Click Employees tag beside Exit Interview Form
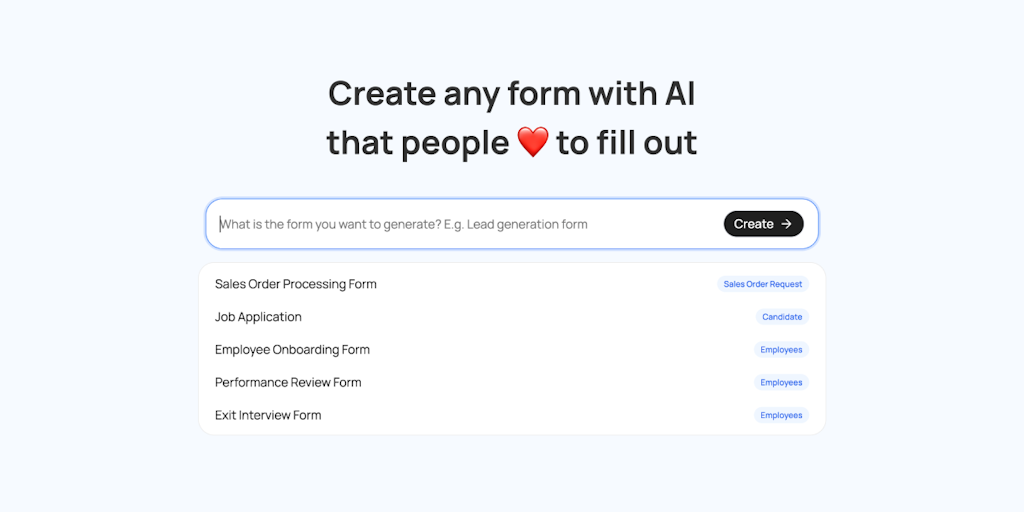 click(x=781, y=415)
